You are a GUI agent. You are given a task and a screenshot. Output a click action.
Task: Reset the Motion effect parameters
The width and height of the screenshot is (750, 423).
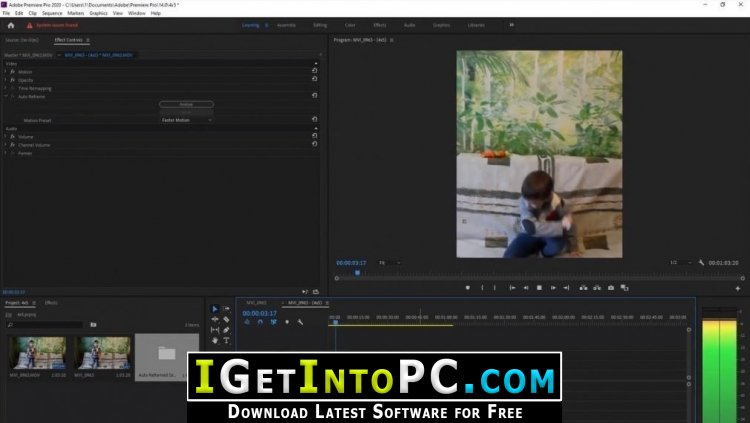[x=315, y=71]
